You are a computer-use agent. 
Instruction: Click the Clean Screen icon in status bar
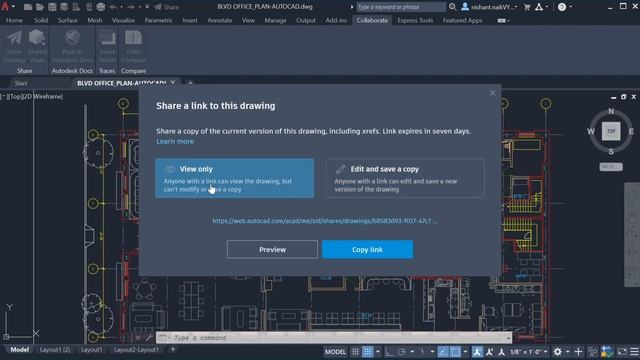pyautogui.click(x=622, y=351)
